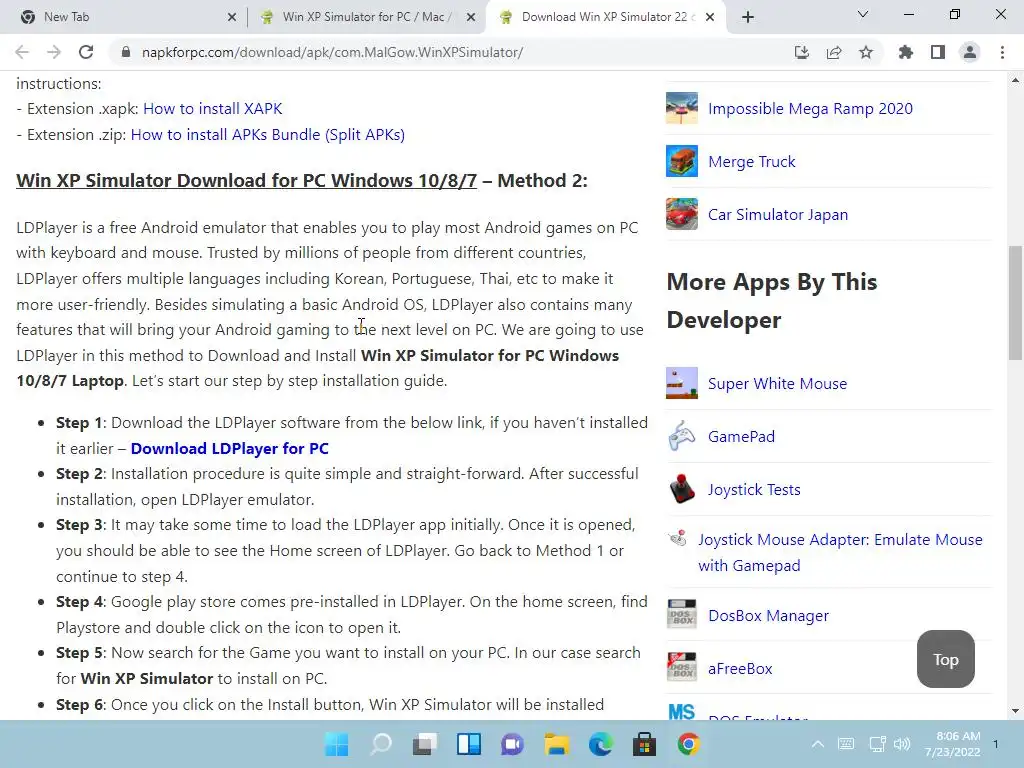Follow Download LDPlayer for PC link
1024x768 pixels.
pos(230,449)
